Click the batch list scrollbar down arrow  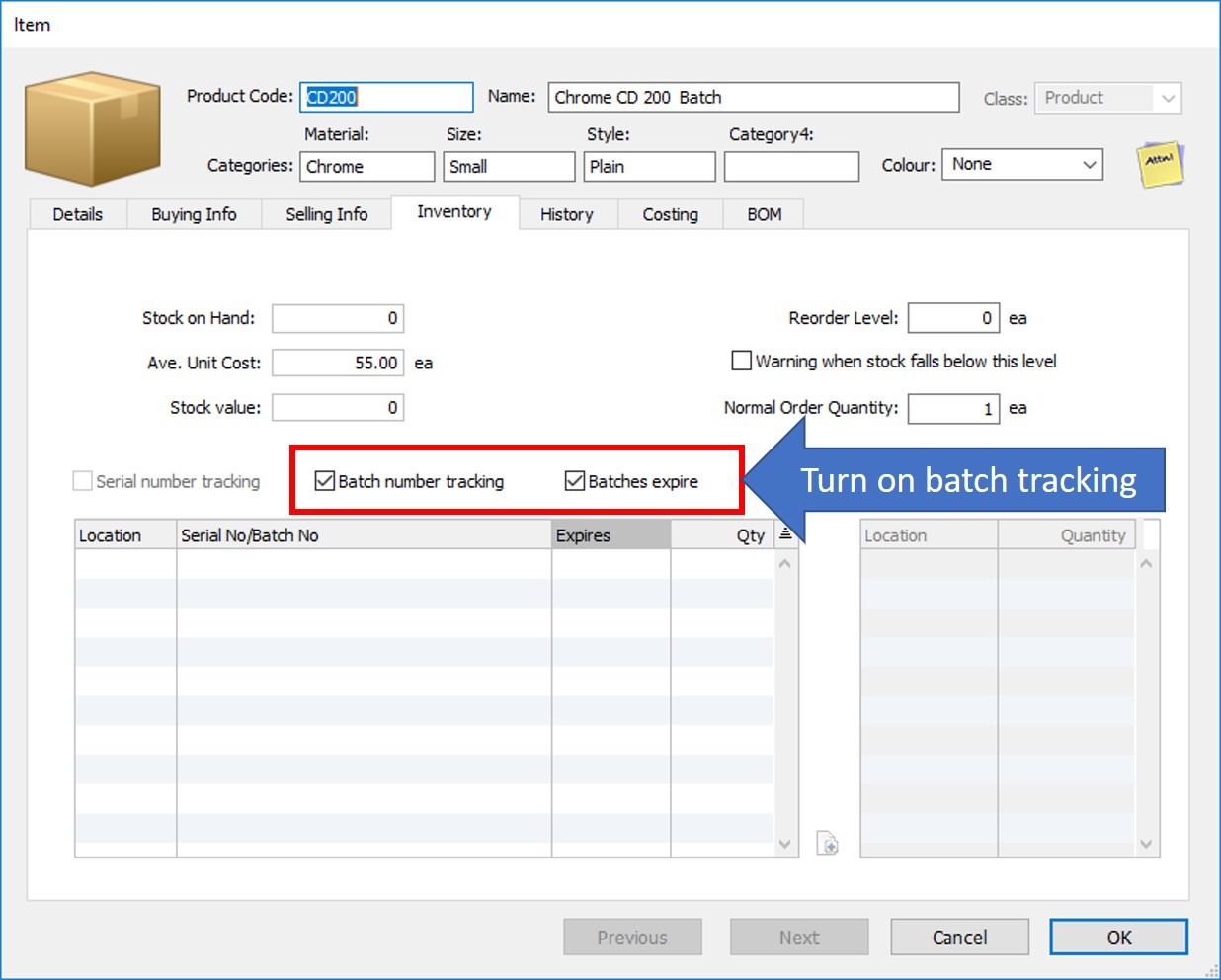pos(785,844)
